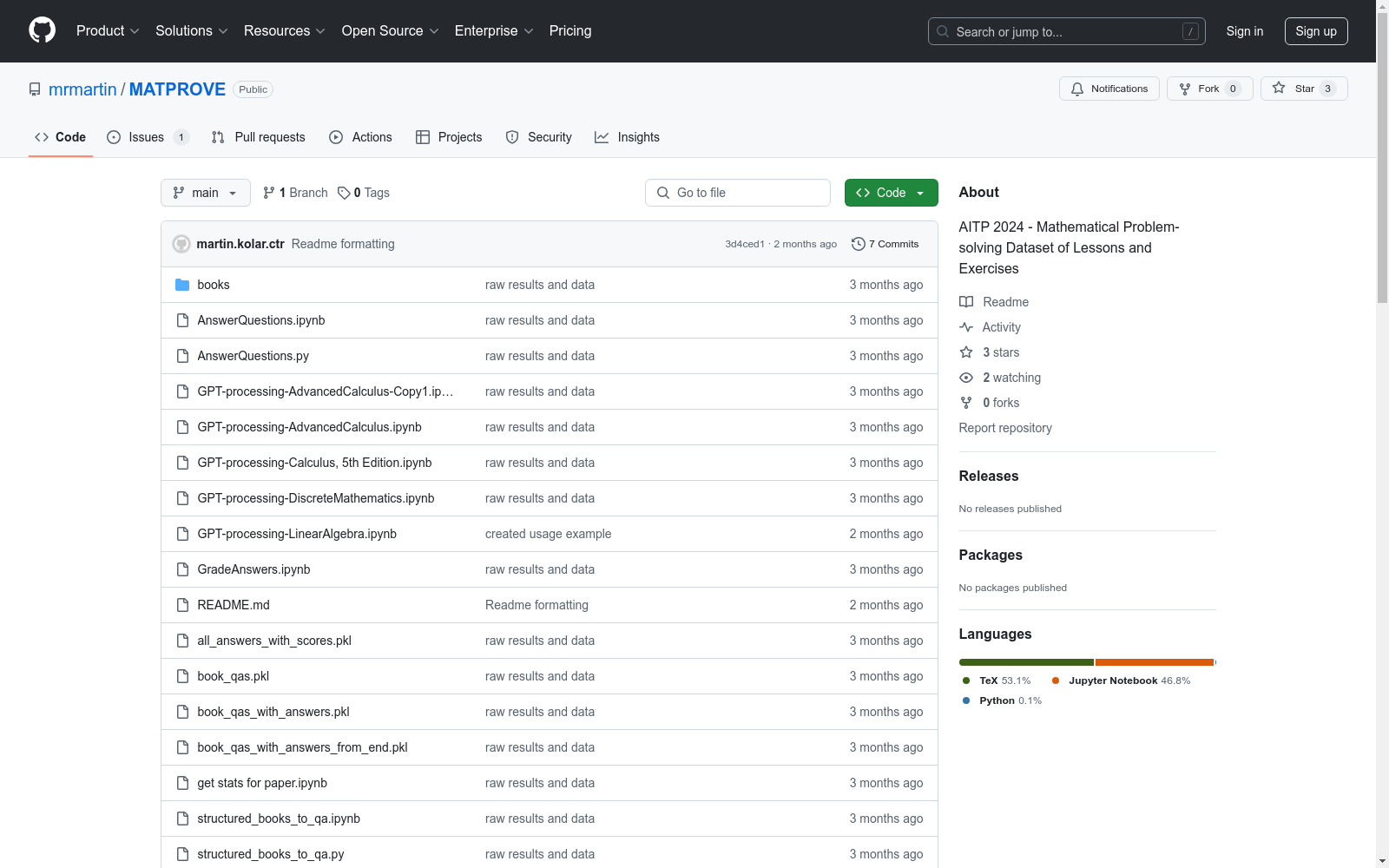Open the main branch selector
The height and width of the screenshot is (868, 1389).
click(x=206, y=193)
